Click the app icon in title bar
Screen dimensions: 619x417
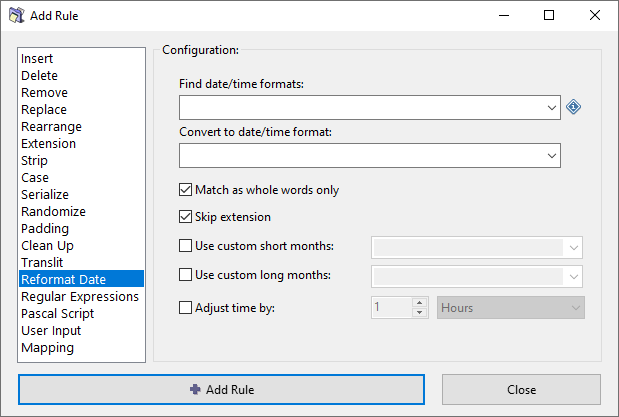[16, 16]
